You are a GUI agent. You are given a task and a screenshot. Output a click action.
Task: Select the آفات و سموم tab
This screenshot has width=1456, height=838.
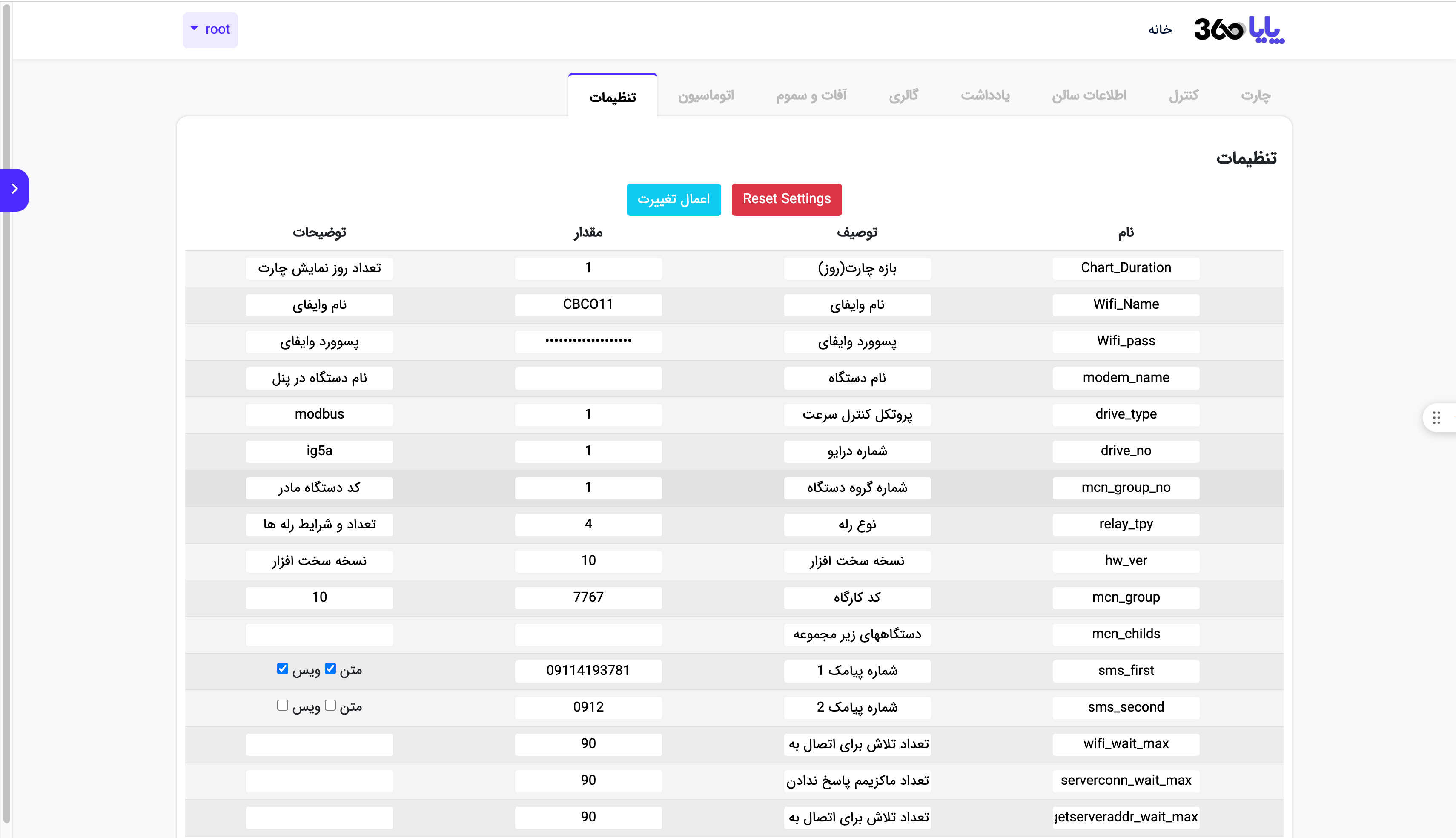tap(811, 95)
